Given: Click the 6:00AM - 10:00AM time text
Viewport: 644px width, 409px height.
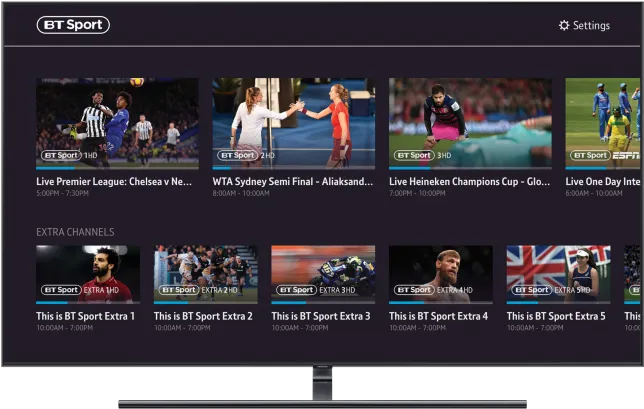Looking at the screenshot, I should click(594, 193).
